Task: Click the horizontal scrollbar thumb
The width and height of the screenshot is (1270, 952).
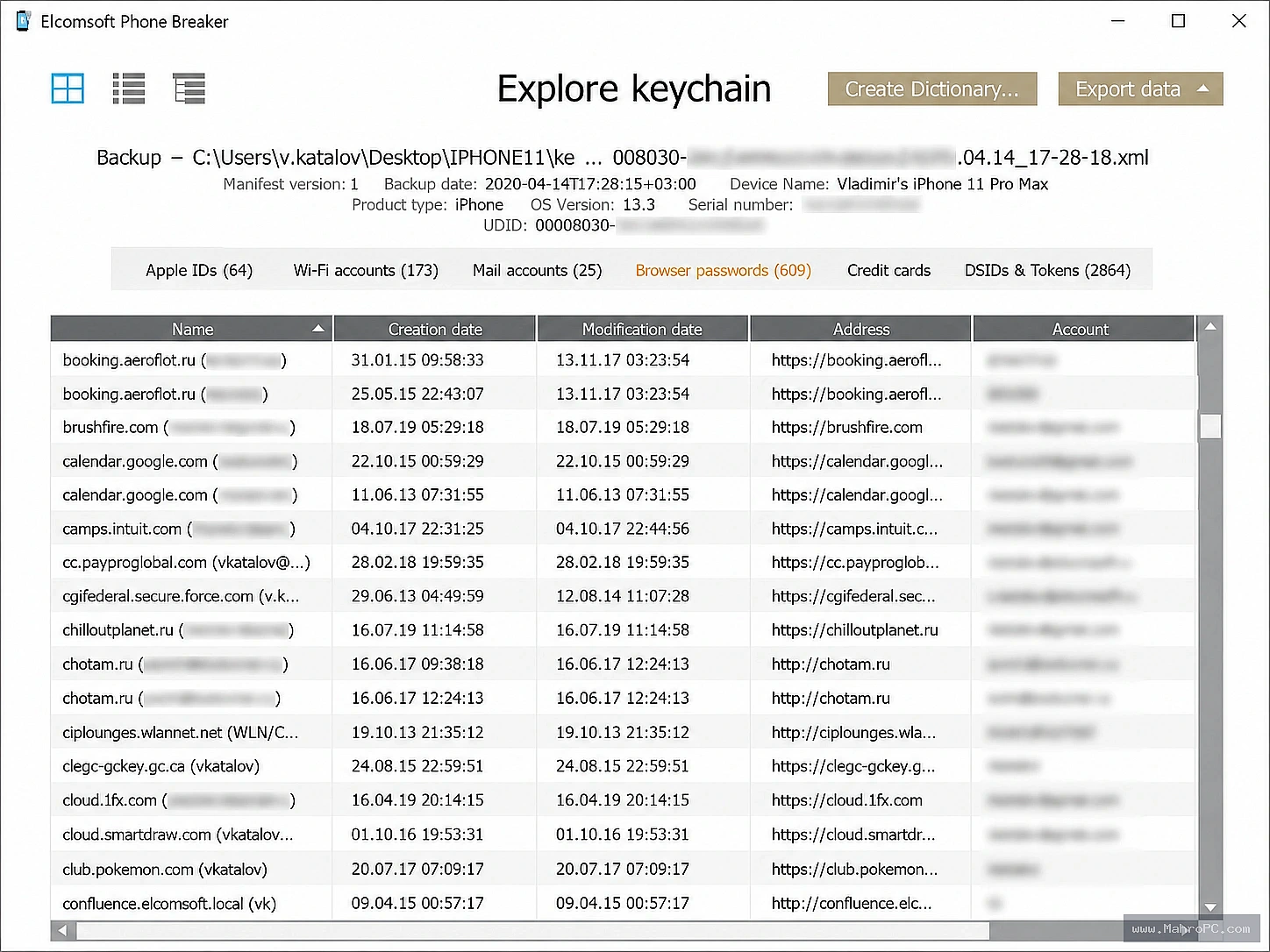Action: click(533, 930)
